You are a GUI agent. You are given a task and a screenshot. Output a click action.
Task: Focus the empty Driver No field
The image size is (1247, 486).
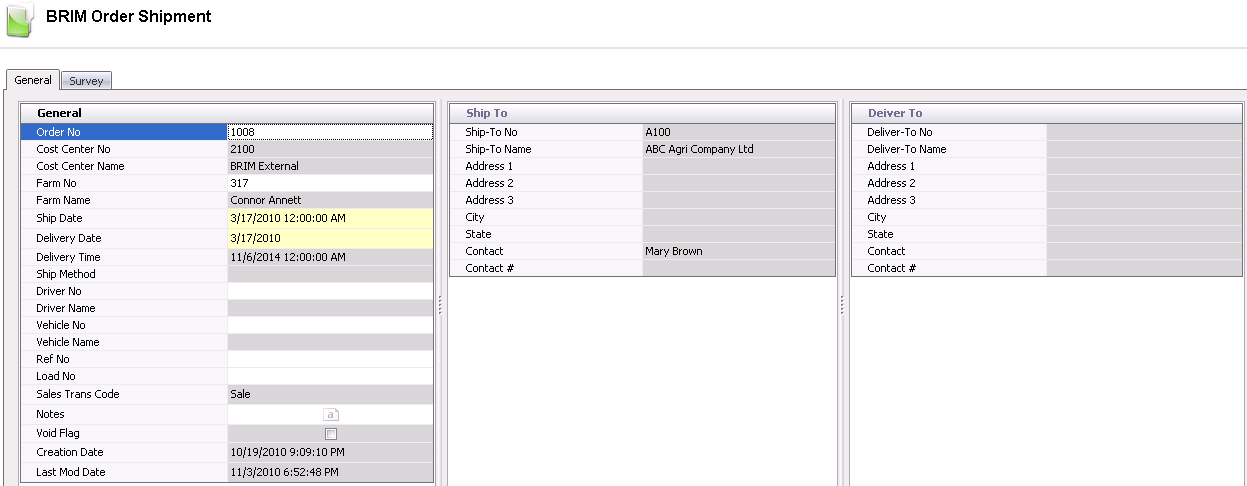pos(330,291)
